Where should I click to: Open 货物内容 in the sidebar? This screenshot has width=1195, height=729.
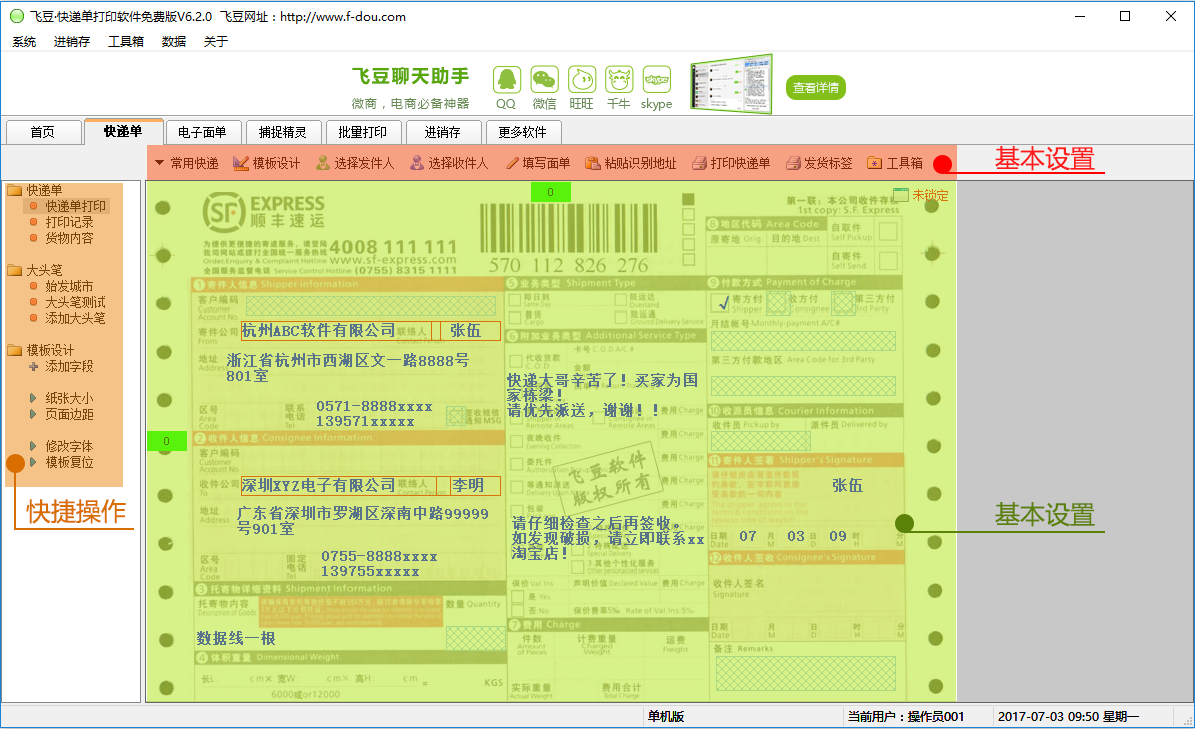[69, 238]
